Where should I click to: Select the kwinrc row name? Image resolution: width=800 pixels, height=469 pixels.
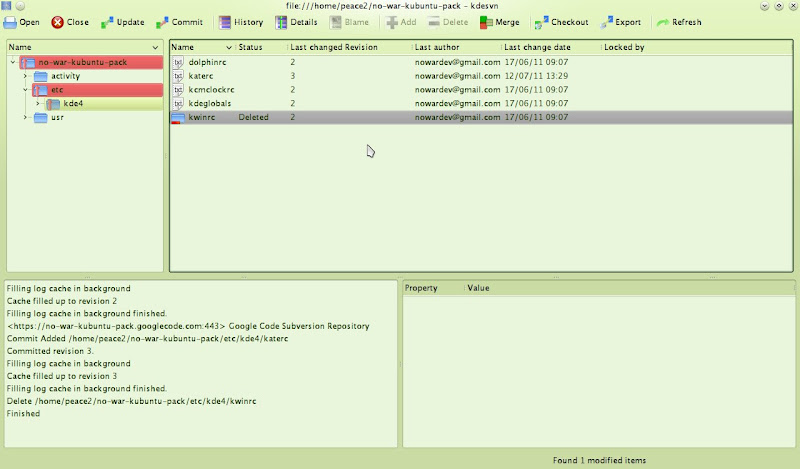point(202,117)
